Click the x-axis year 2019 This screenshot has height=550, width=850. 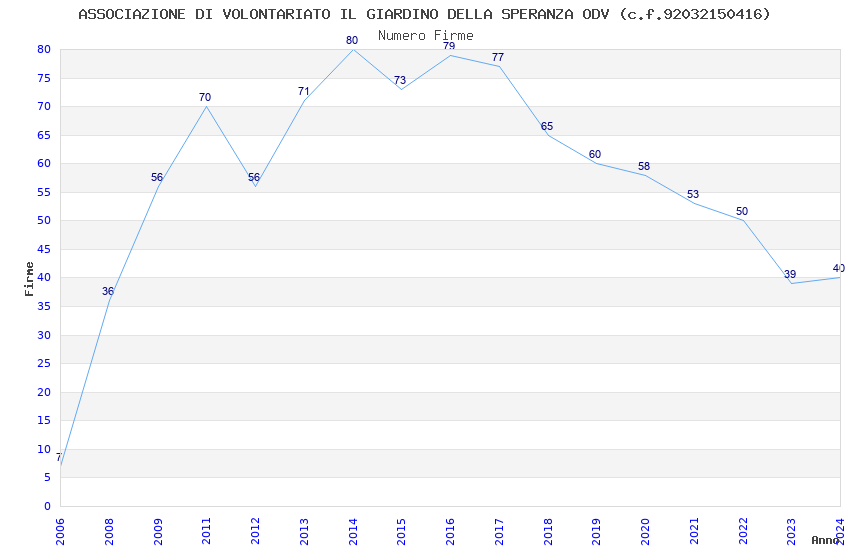tap(596, 532)
